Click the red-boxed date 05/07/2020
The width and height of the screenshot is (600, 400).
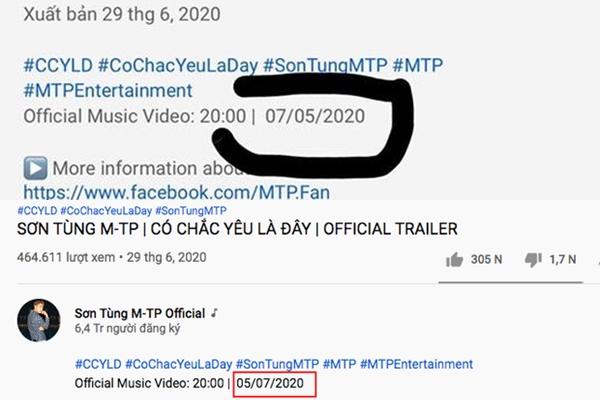(x=274, y=384)
